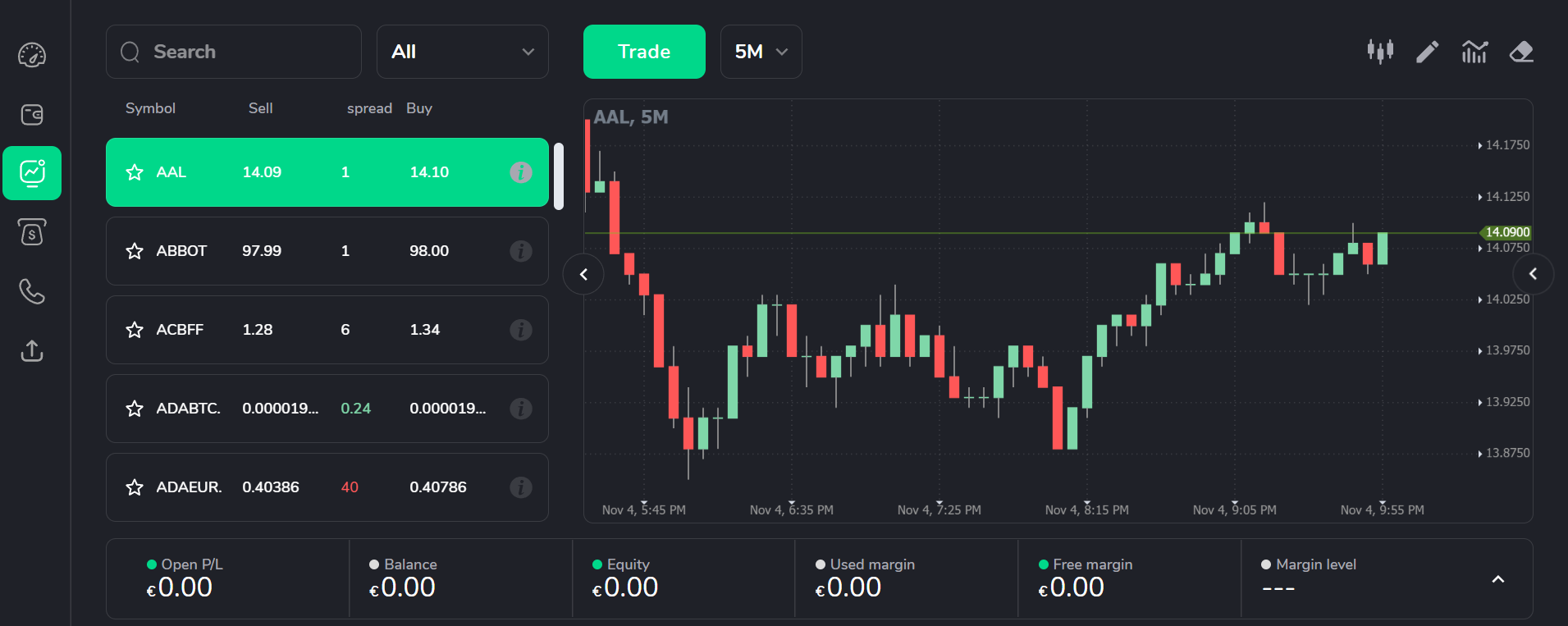The height and width of the screenshot is (626, 1568).
Task: Open the All category filter dropdown
Action: (463, 52)
